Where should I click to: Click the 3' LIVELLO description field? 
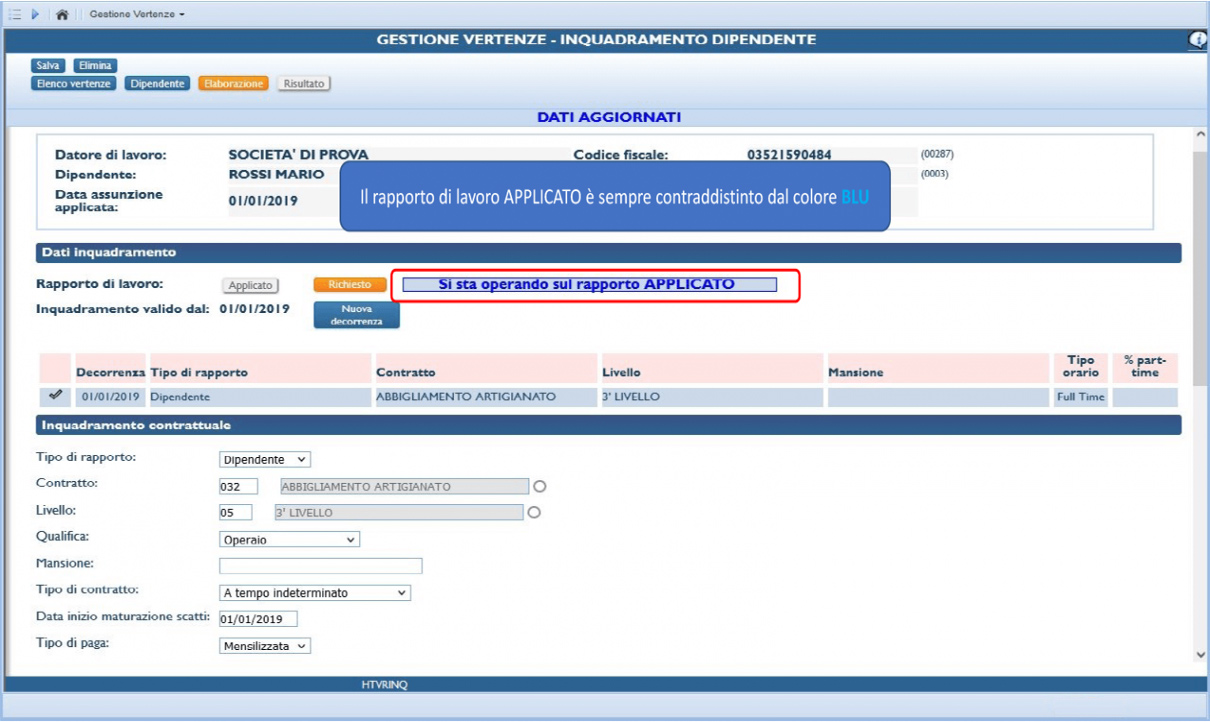point(399,513)
